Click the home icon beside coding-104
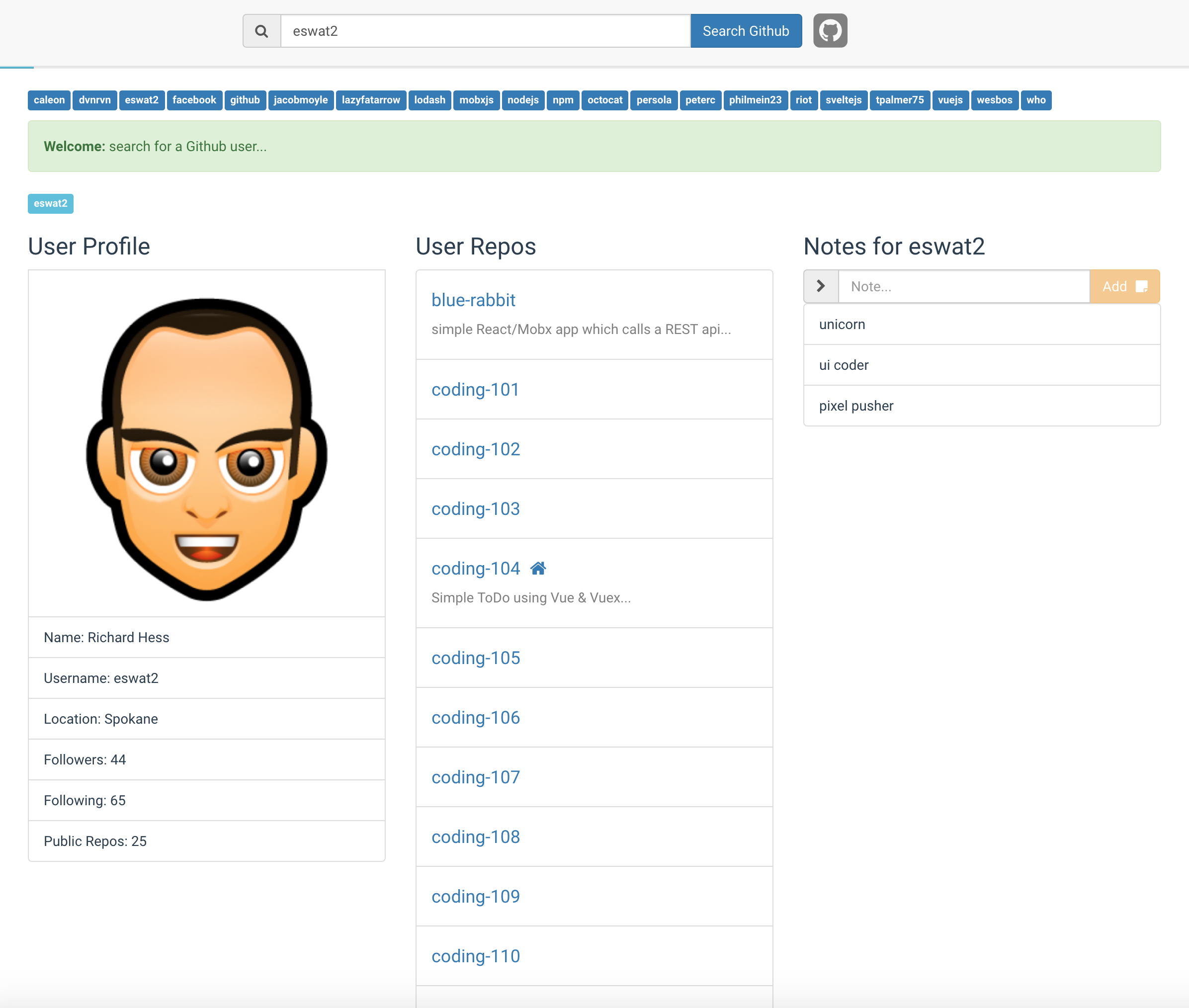 click(538, 568)
